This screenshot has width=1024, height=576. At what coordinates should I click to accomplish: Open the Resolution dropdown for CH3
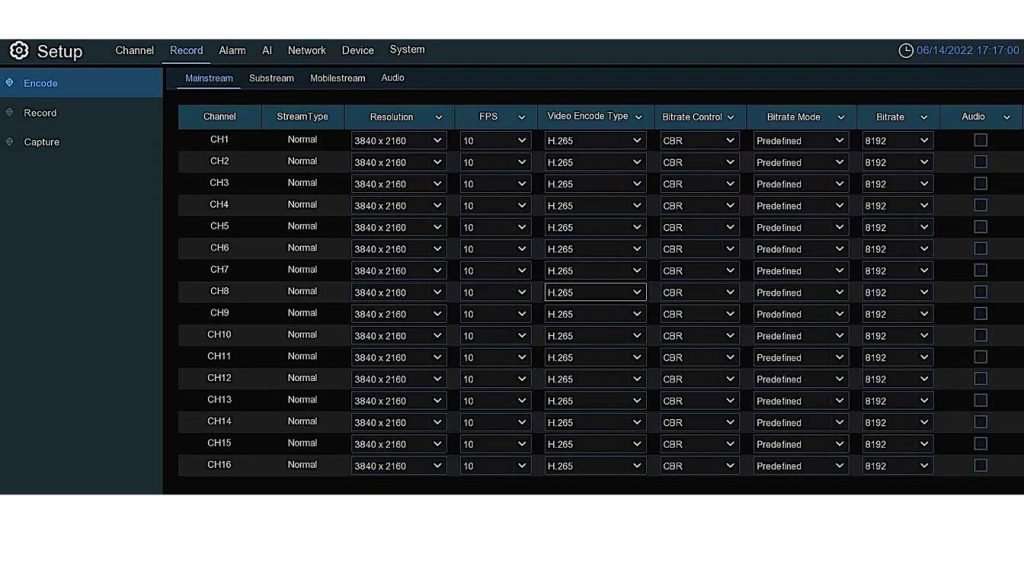(x=398, y=184)
